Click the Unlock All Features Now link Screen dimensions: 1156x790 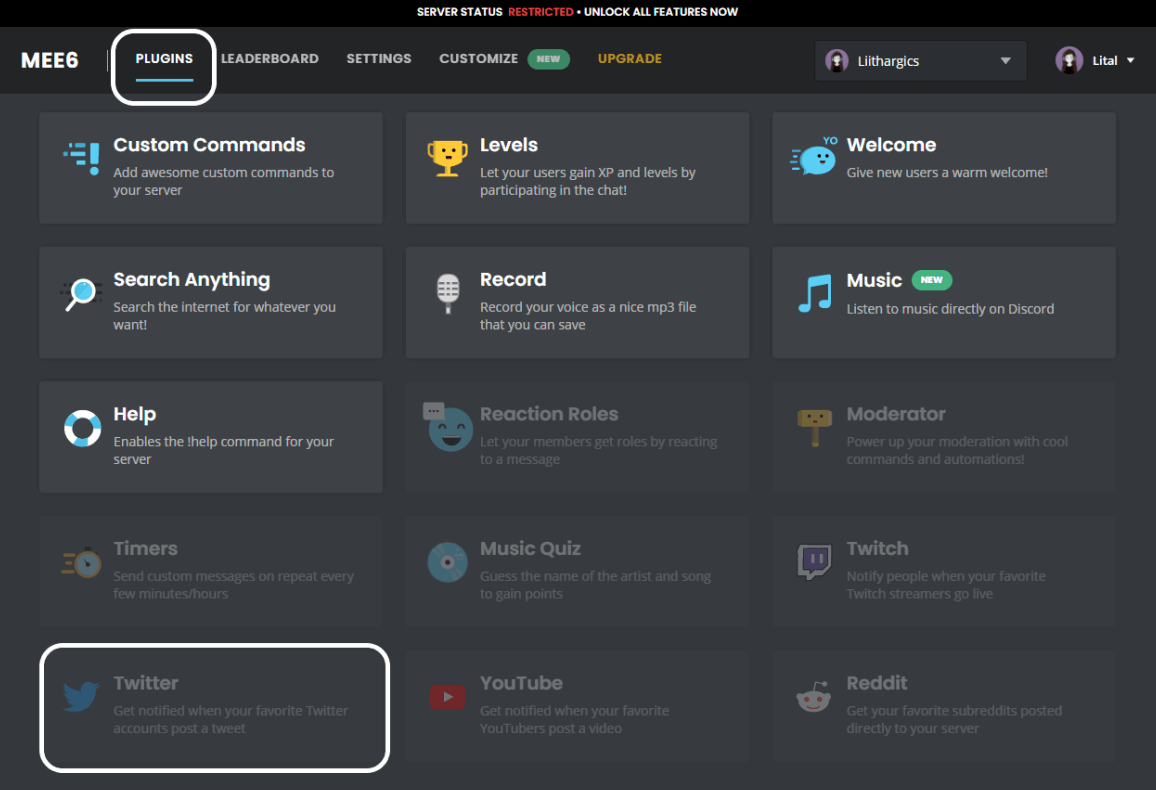661,12
